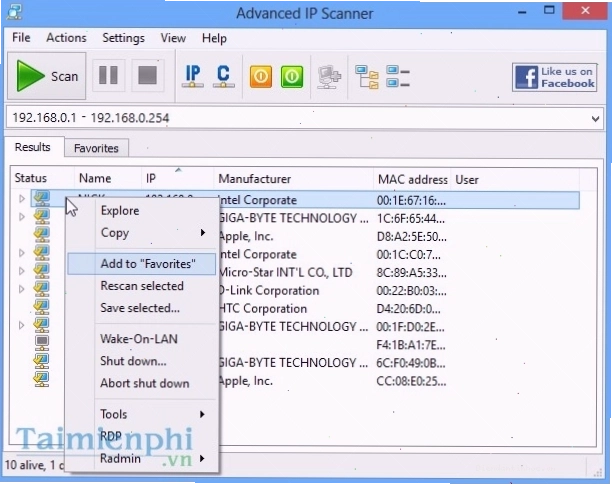Screen dimensions: 612x485
Task: Click the green power Wake-On-LAN icon
Action: 292,76
